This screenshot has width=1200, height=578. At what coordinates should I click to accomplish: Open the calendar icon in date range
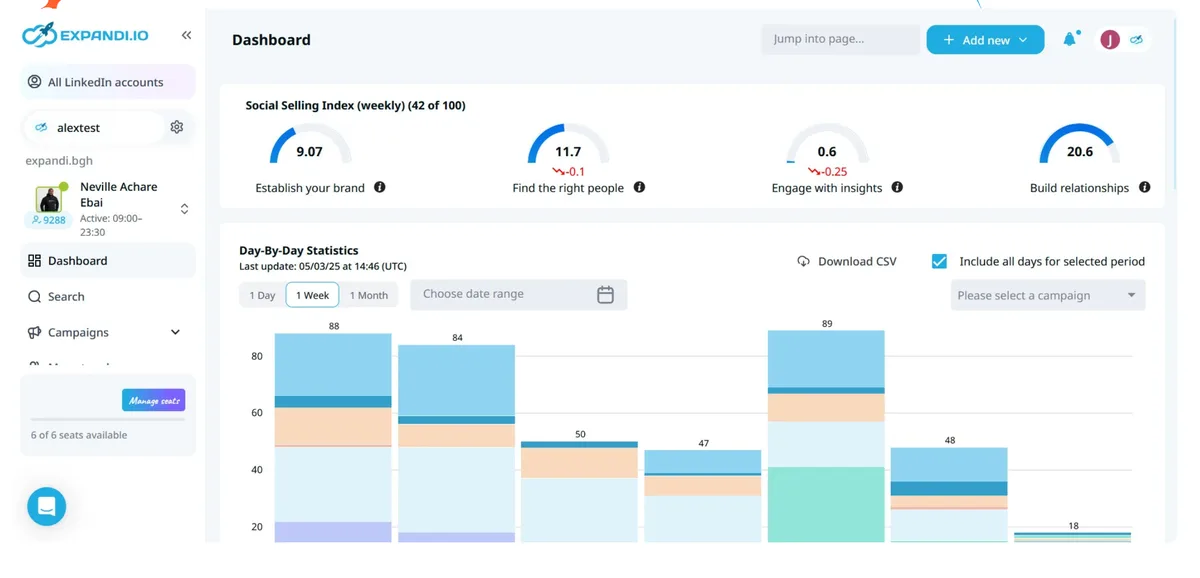point(605,294)
